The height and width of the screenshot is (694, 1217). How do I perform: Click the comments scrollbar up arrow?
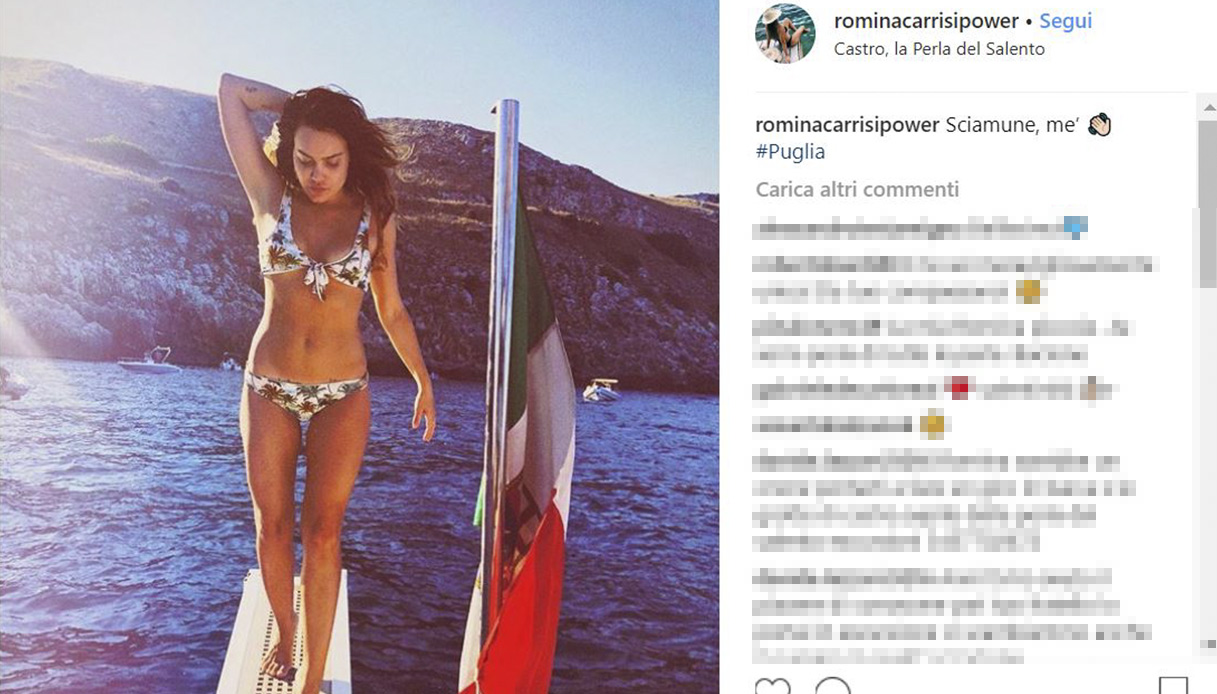point(1207,106)
